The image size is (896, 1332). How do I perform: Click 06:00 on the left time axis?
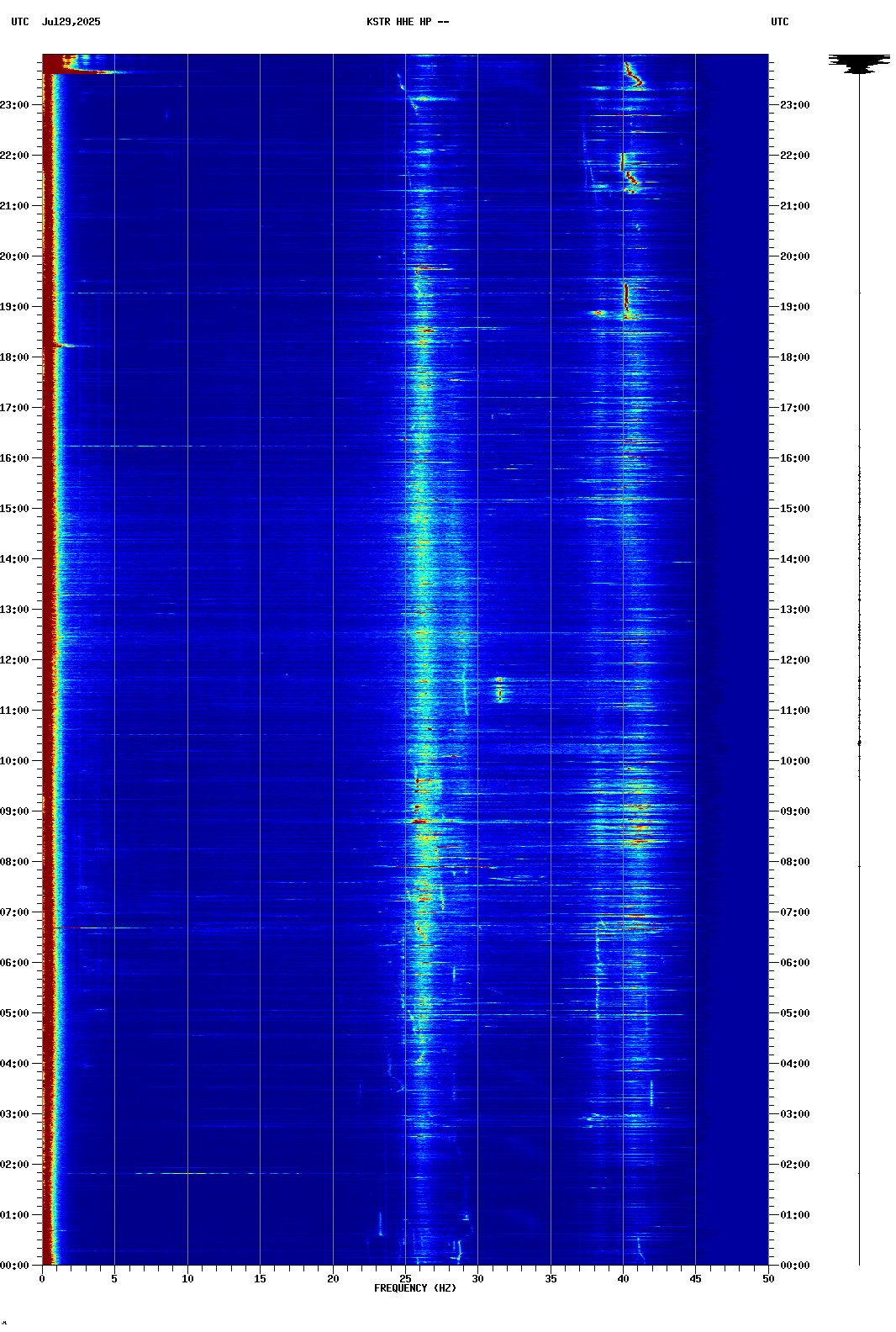pyautogui.click(x=14, y=963)
